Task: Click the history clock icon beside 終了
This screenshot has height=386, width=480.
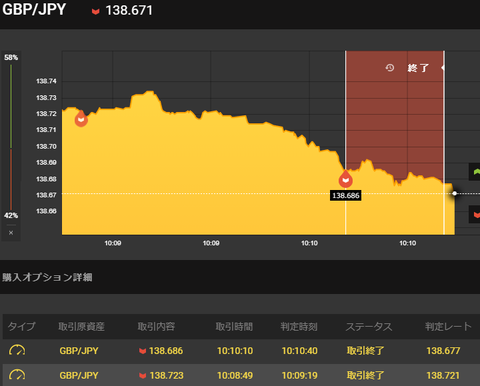Action: (x=390, y=68)
